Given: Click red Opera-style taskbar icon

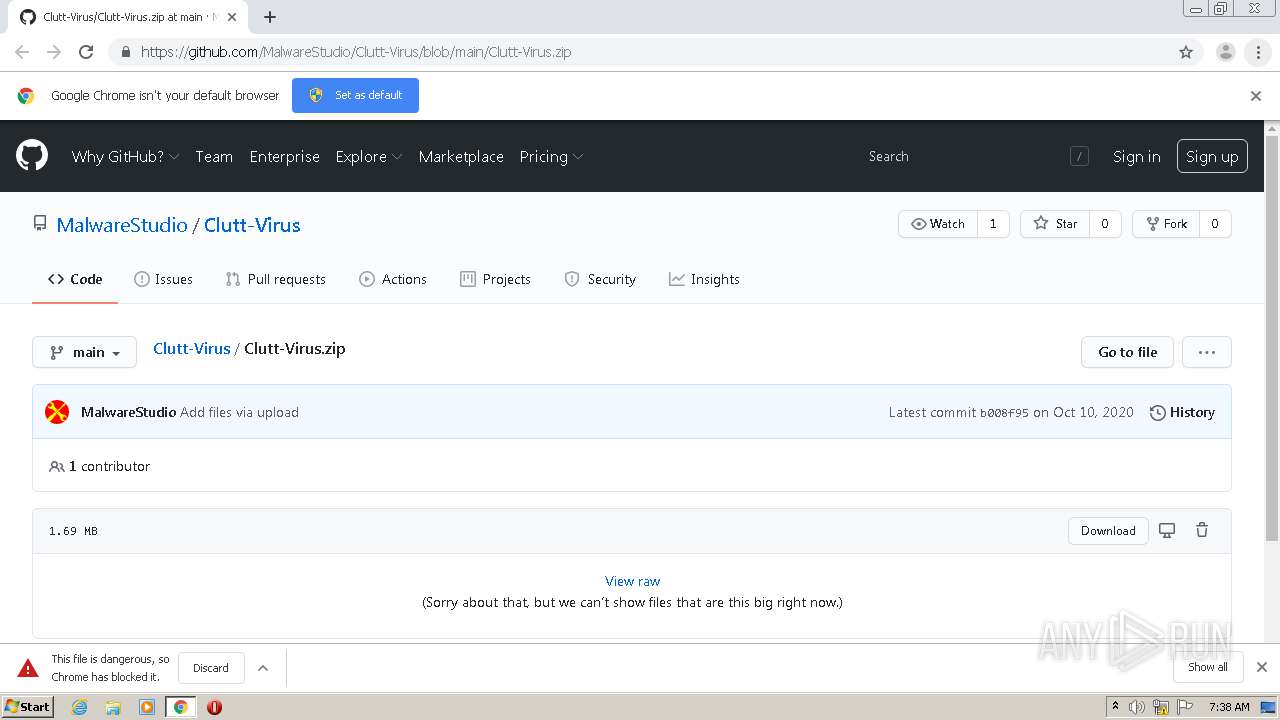Looking at the screenshot, I should pos(214,707).
